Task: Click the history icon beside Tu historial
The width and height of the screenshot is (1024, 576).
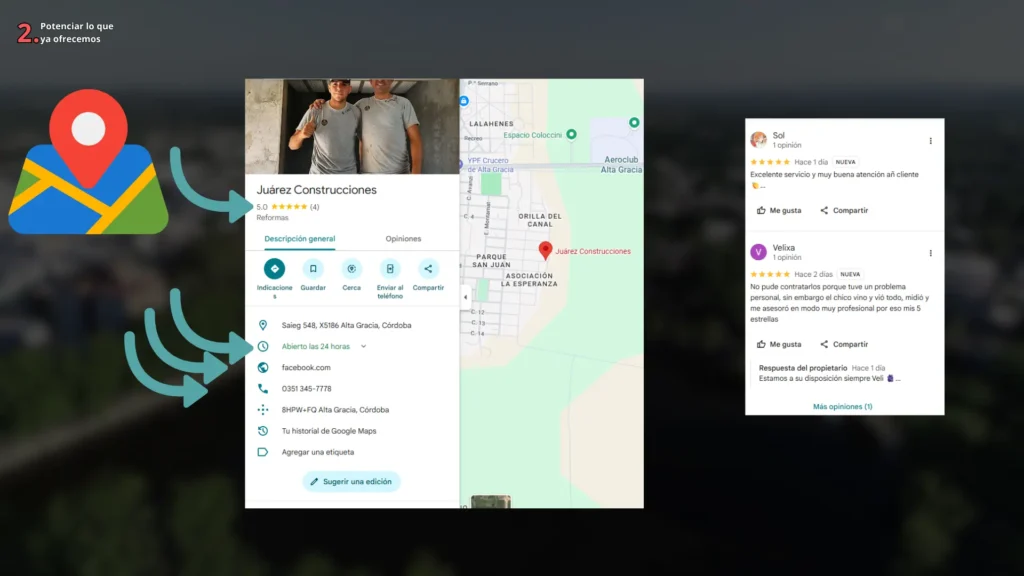Action: tap(263, 431)
